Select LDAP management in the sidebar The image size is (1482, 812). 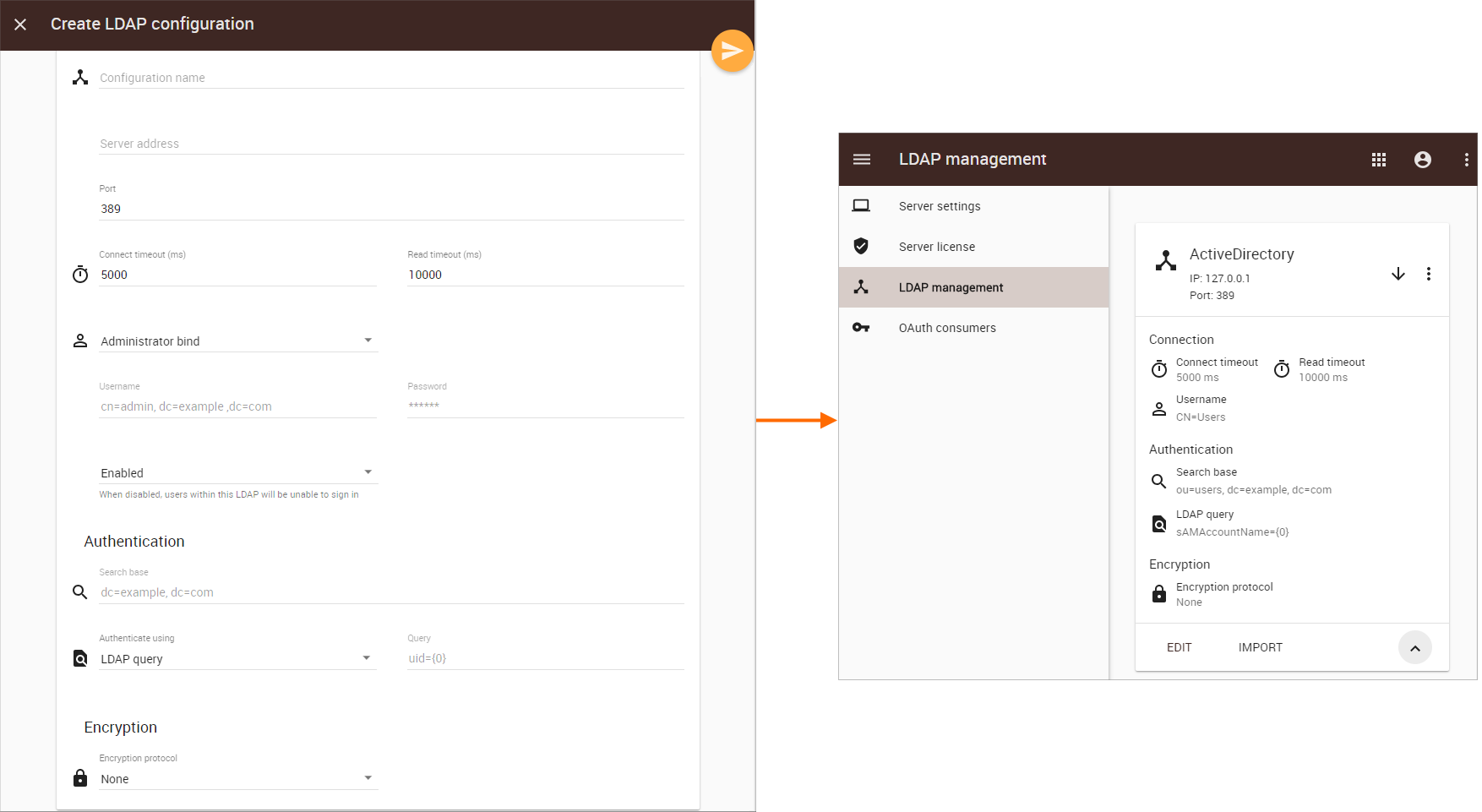[973, 287]
